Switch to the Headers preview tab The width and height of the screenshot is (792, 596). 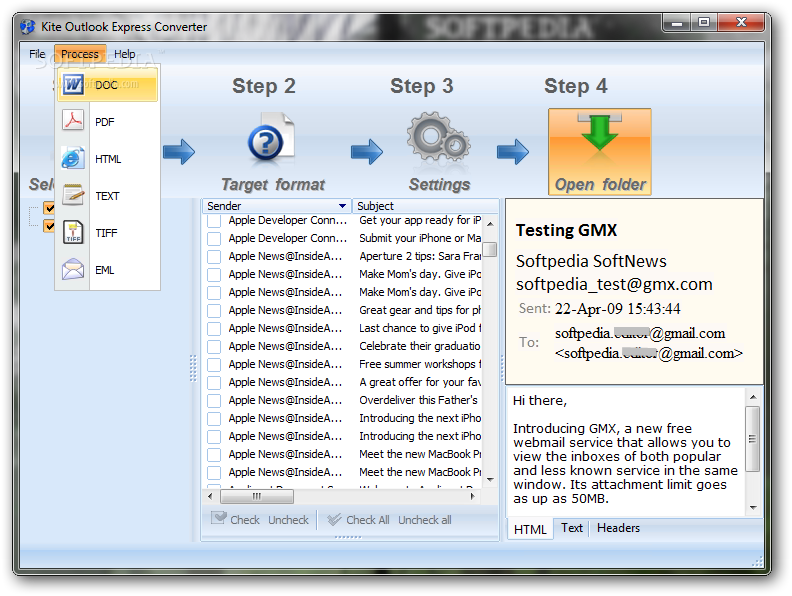618,528
